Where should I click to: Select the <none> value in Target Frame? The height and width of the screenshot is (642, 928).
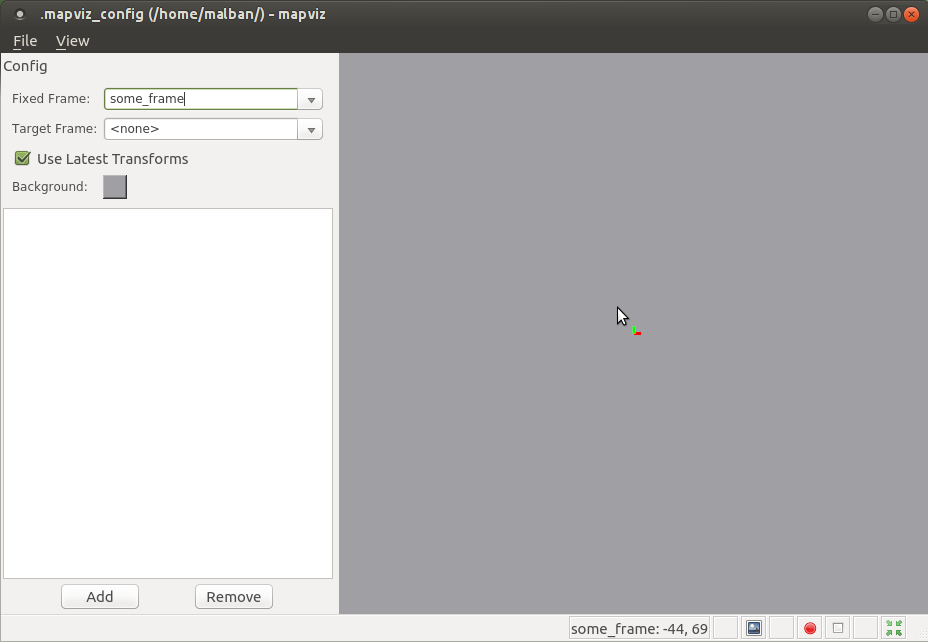200,129
